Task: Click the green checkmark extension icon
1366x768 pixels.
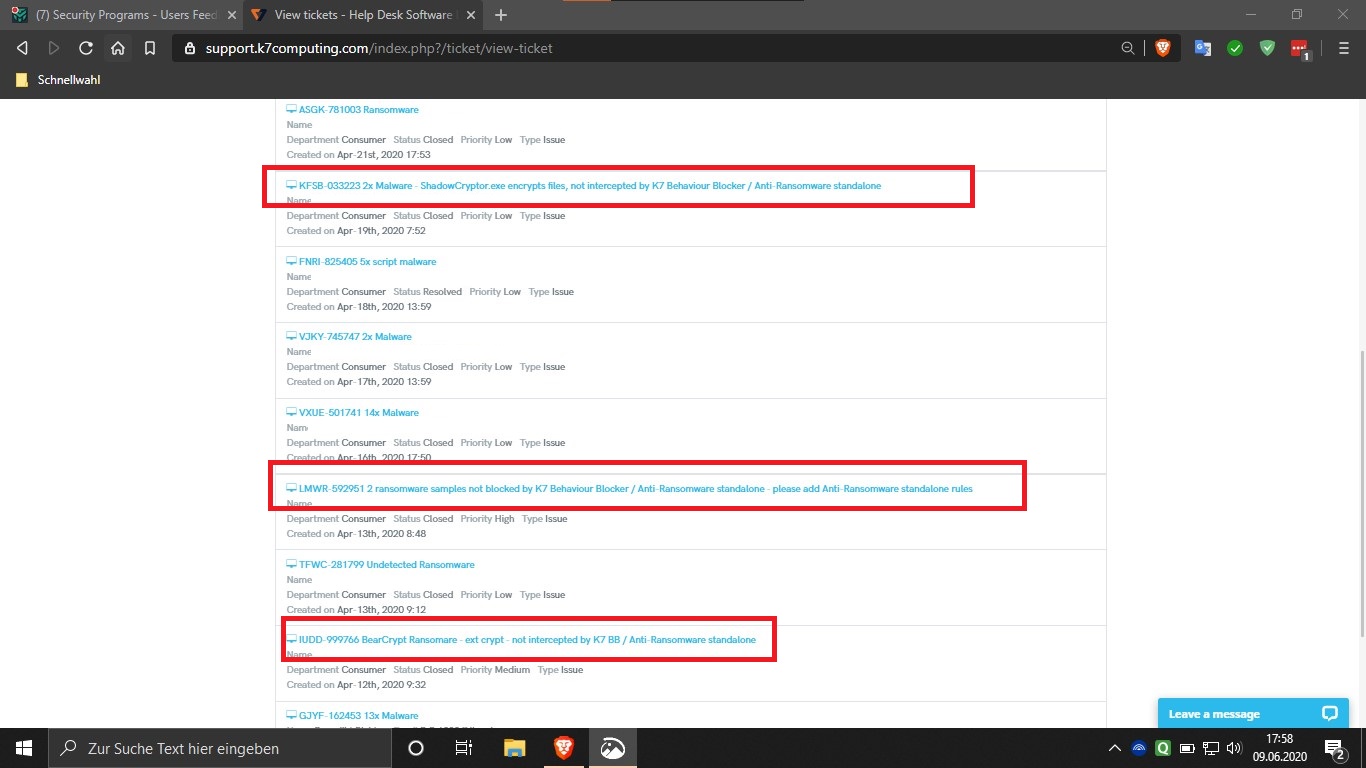Action: tap(1235, 48)
